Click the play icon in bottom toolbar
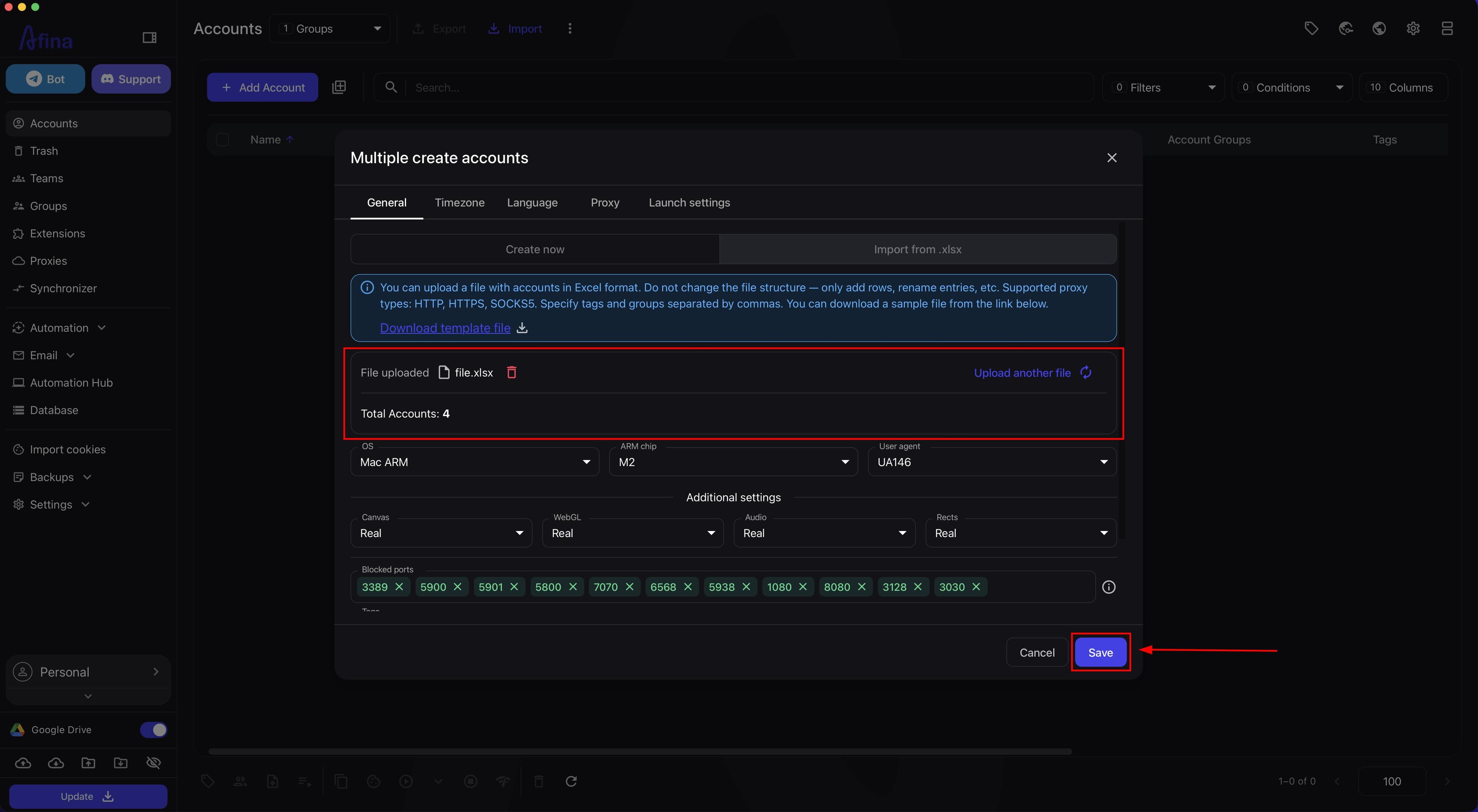The height and width of the screenshot is (812, 1478). tap(406, 781)
